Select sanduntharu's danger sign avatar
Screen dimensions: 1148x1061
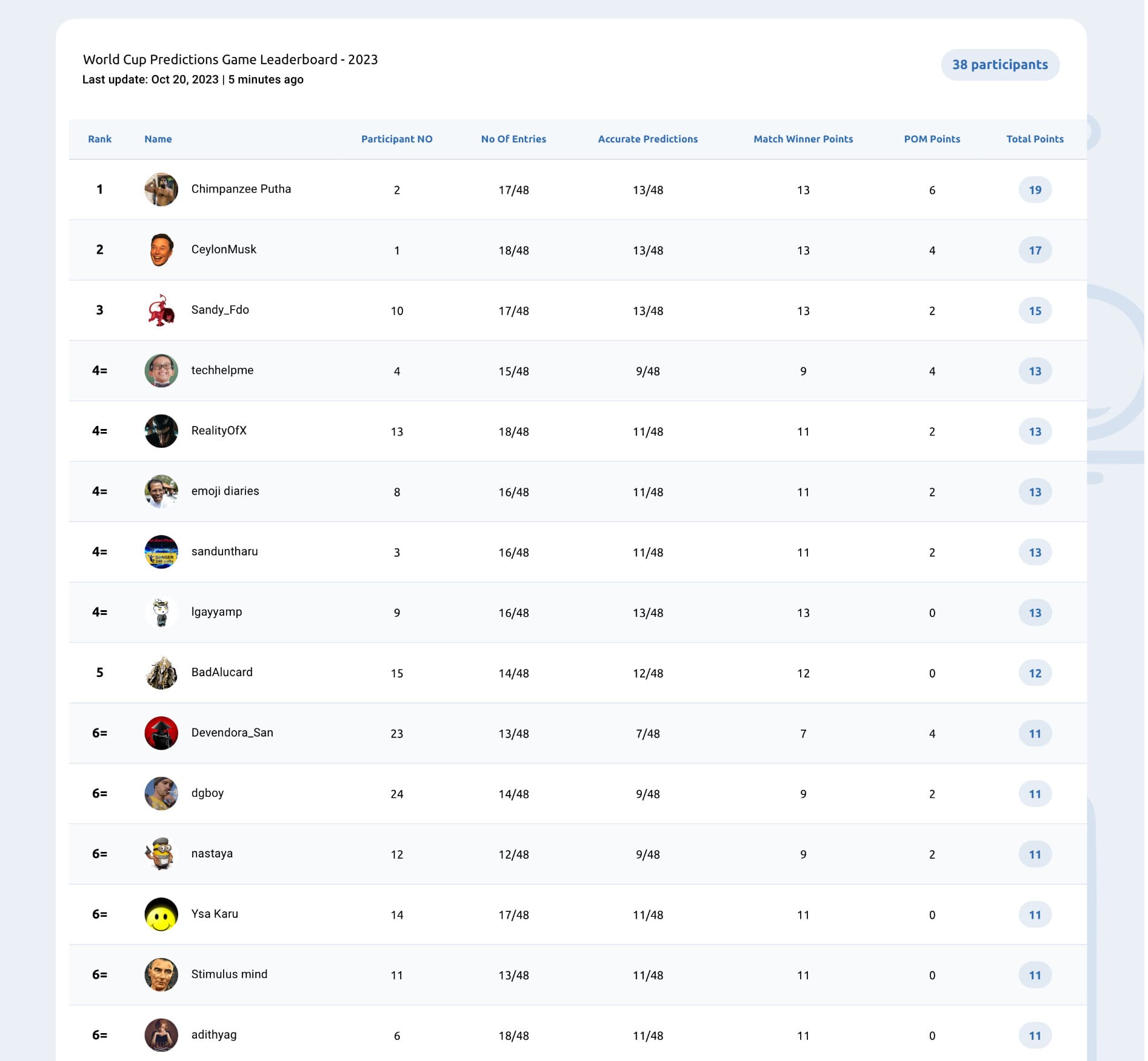[161, 552]
